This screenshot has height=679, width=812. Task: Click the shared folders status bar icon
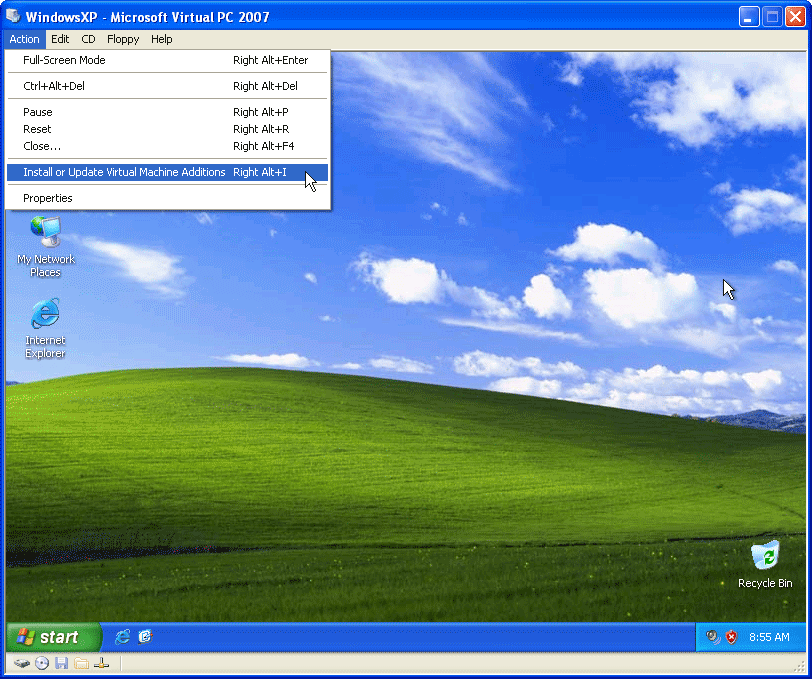81,663
